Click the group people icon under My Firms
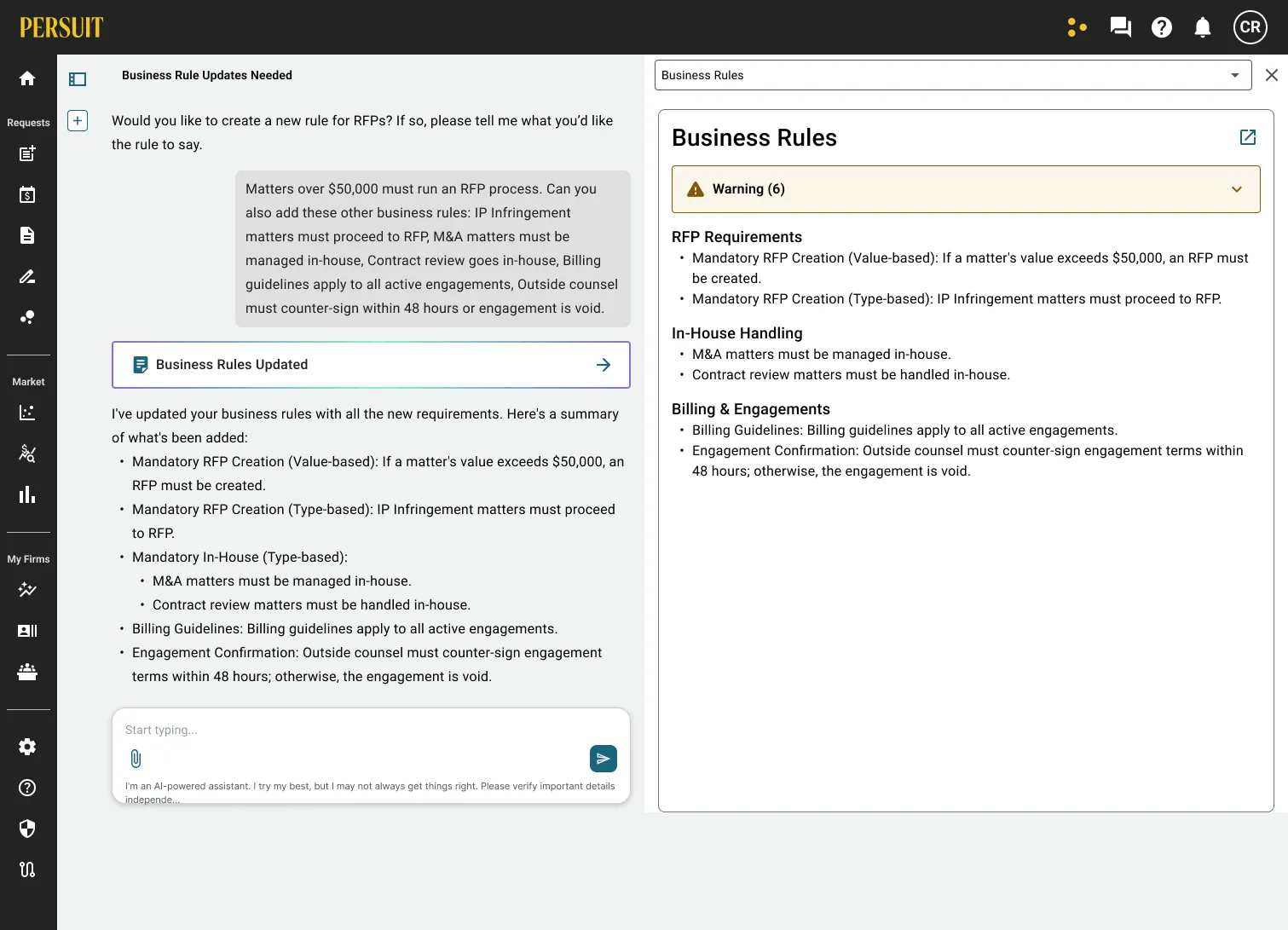Screen dimensions: 1288x930 27,672
